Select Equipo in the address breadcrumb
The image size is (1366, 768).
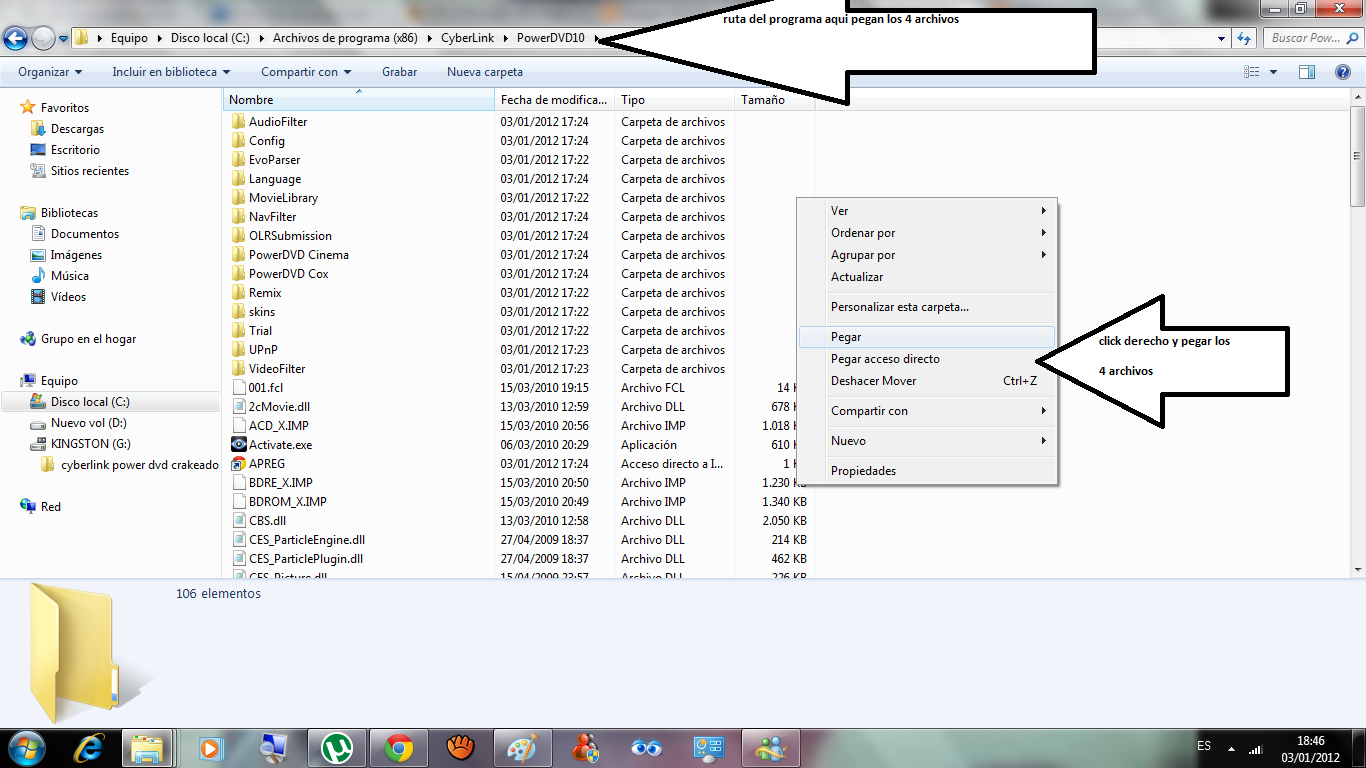pos(129,38)
